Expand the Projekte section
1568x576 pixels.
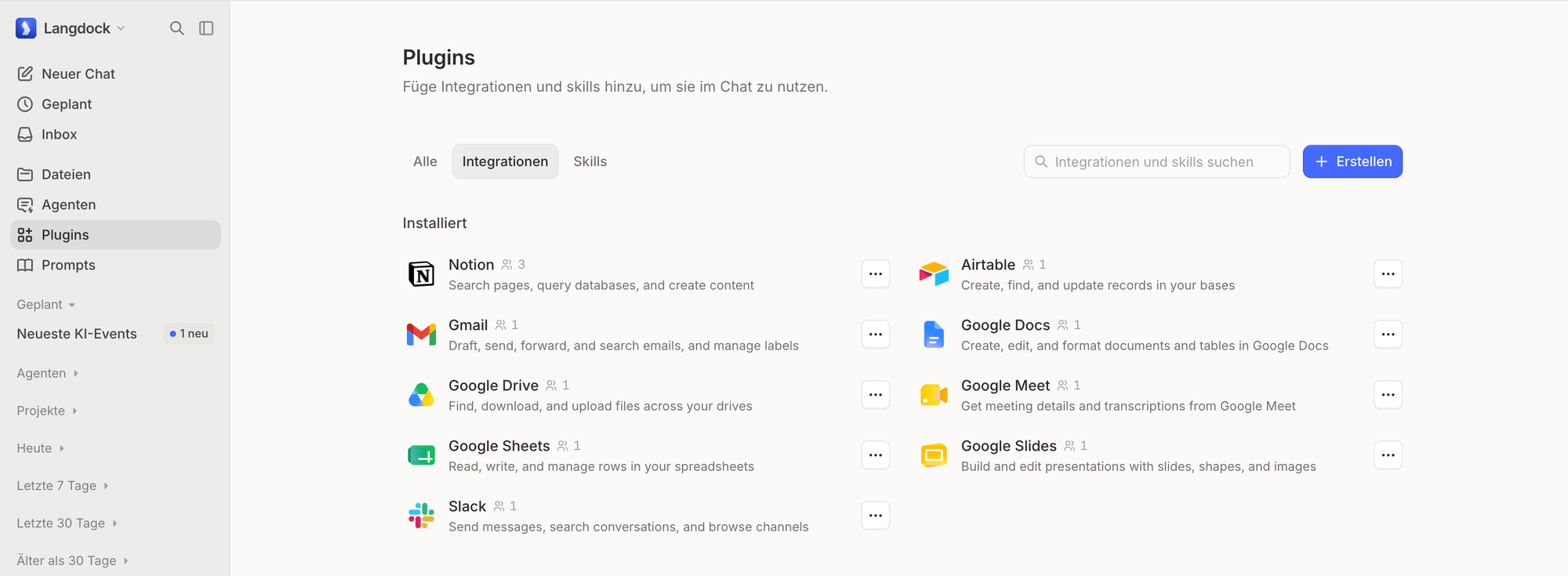(47, 411)
